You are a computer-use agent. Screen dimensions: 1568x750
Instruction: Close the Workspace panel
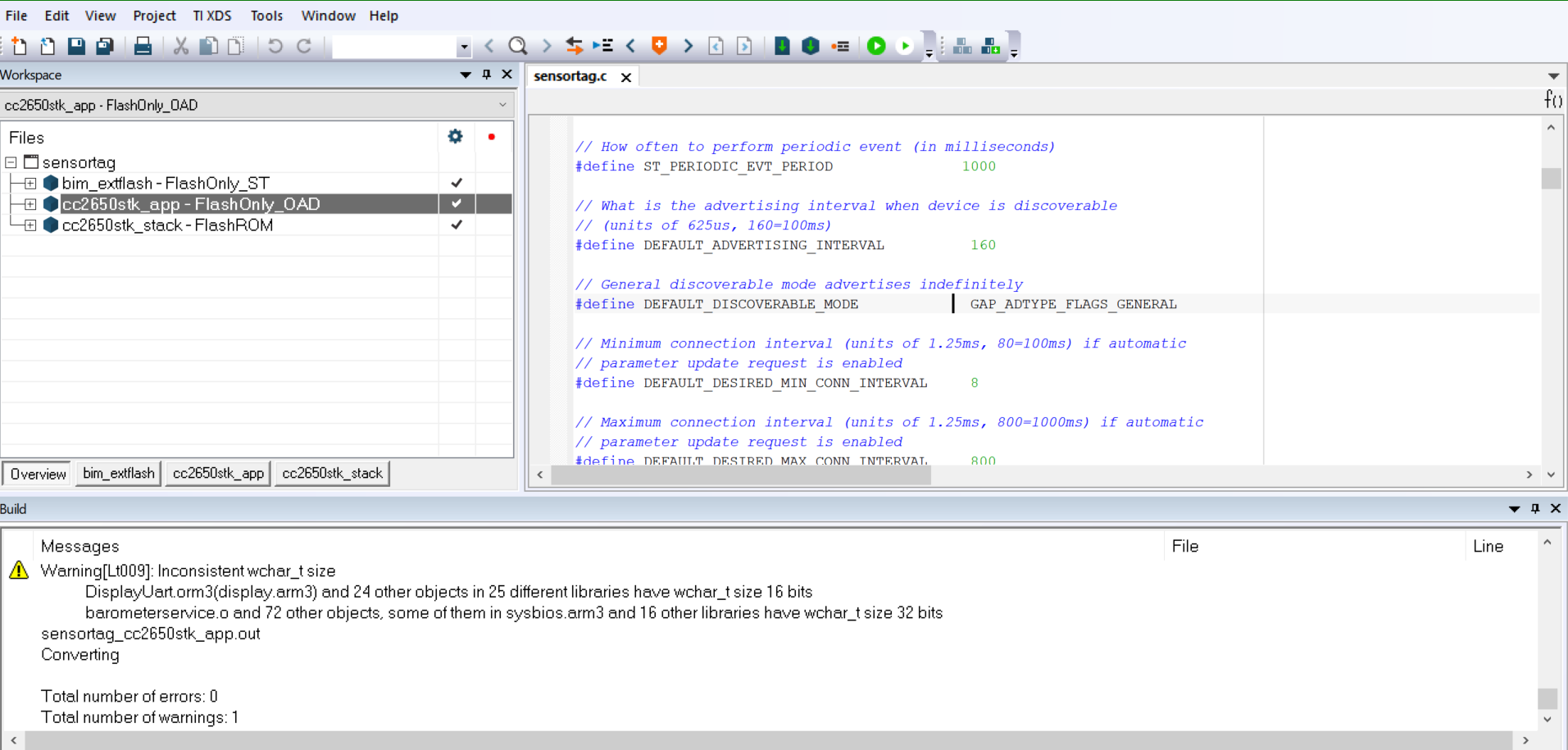507,75
